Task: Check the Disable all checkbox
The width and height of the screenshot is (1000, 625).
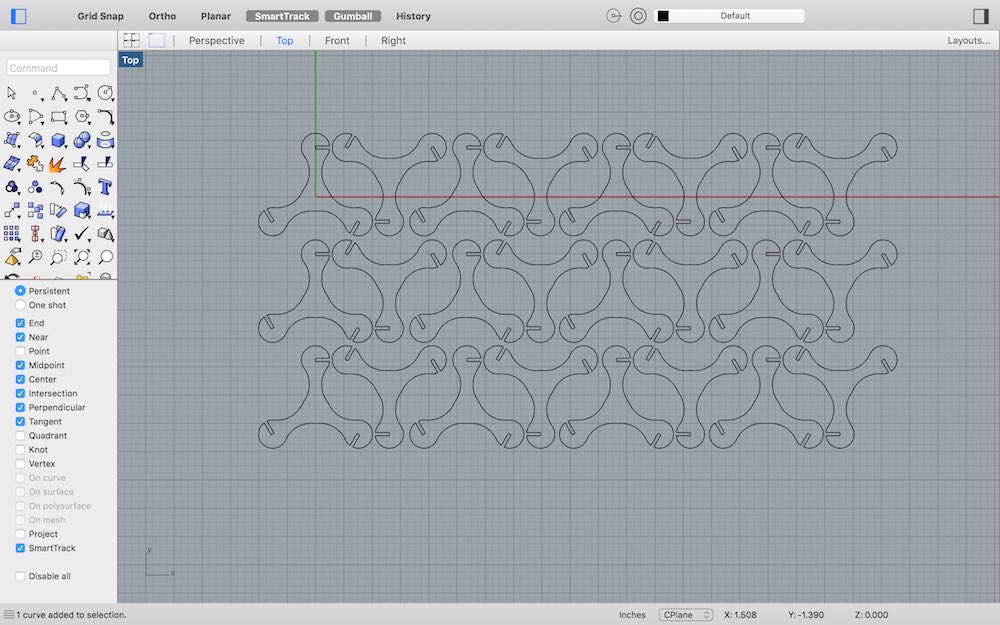Action: click(x=20, y=576)
